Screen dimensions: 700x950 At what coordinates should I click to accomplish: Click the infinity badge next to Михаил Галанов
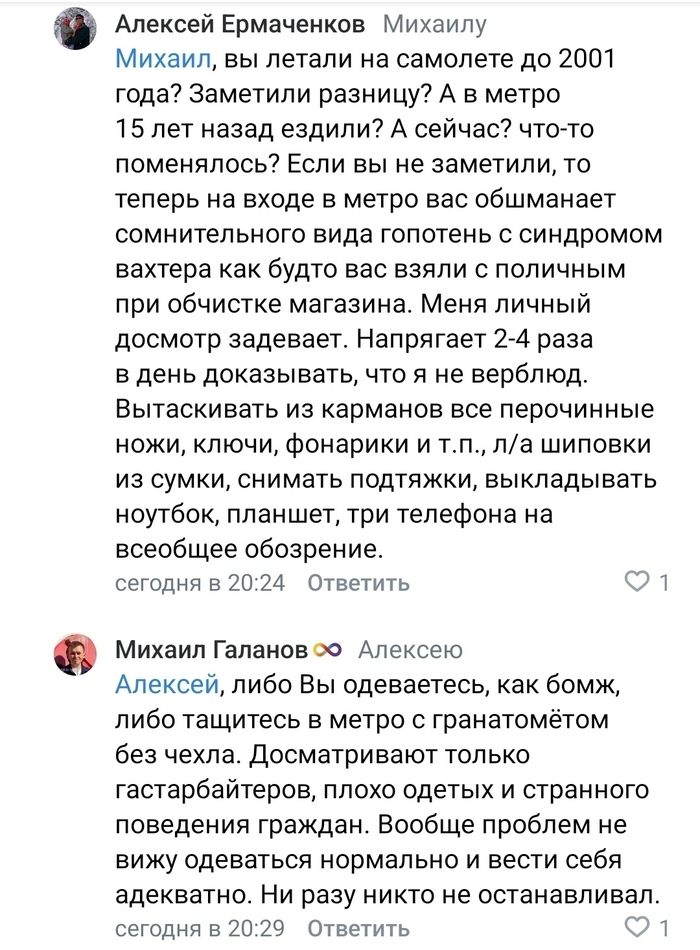click(328, 651)
